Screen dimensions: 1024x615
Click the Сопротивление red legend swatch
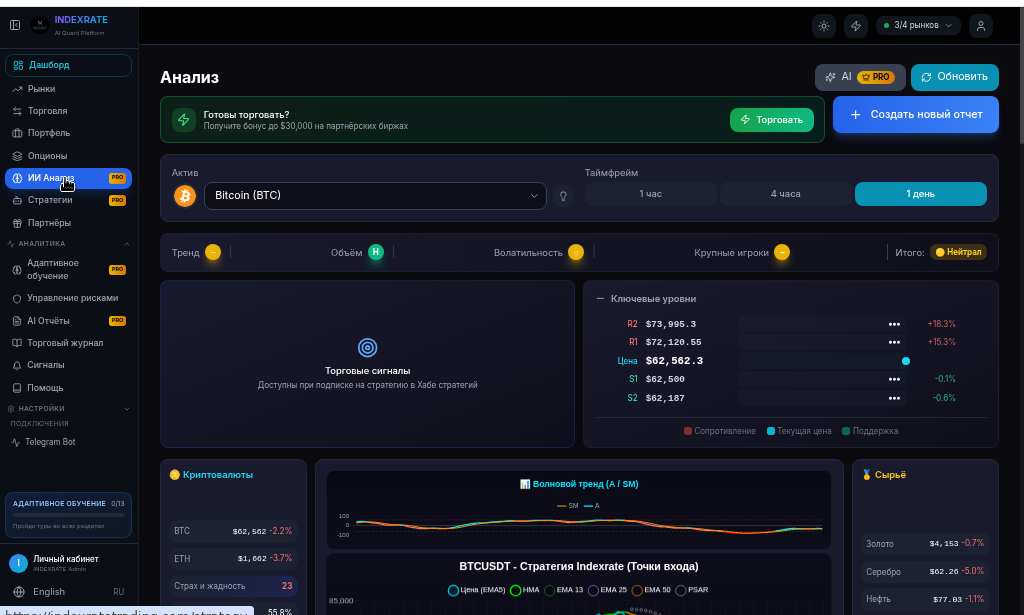point(688,431)
